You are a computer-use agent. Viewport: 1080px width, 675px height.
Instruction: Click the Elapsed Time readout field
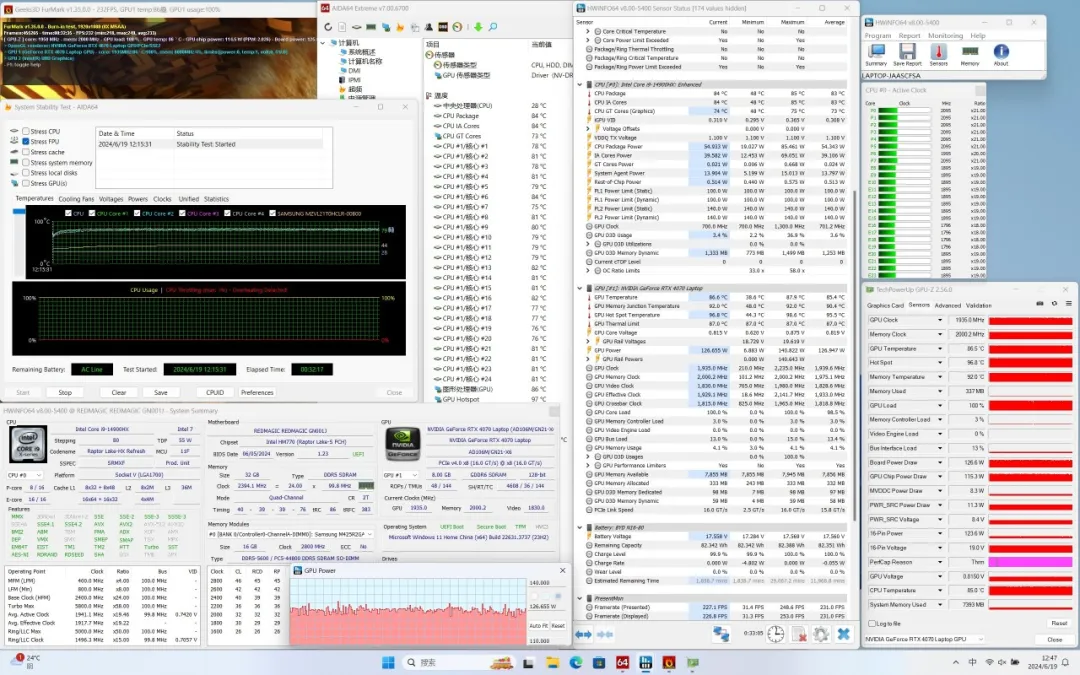point(313,369)
